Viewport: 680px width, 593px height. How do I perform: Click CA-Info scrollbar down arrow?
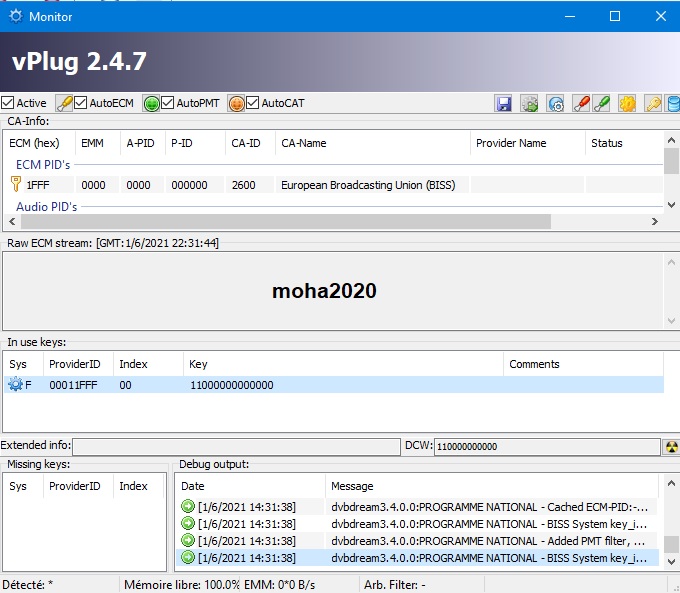[671, 205]
